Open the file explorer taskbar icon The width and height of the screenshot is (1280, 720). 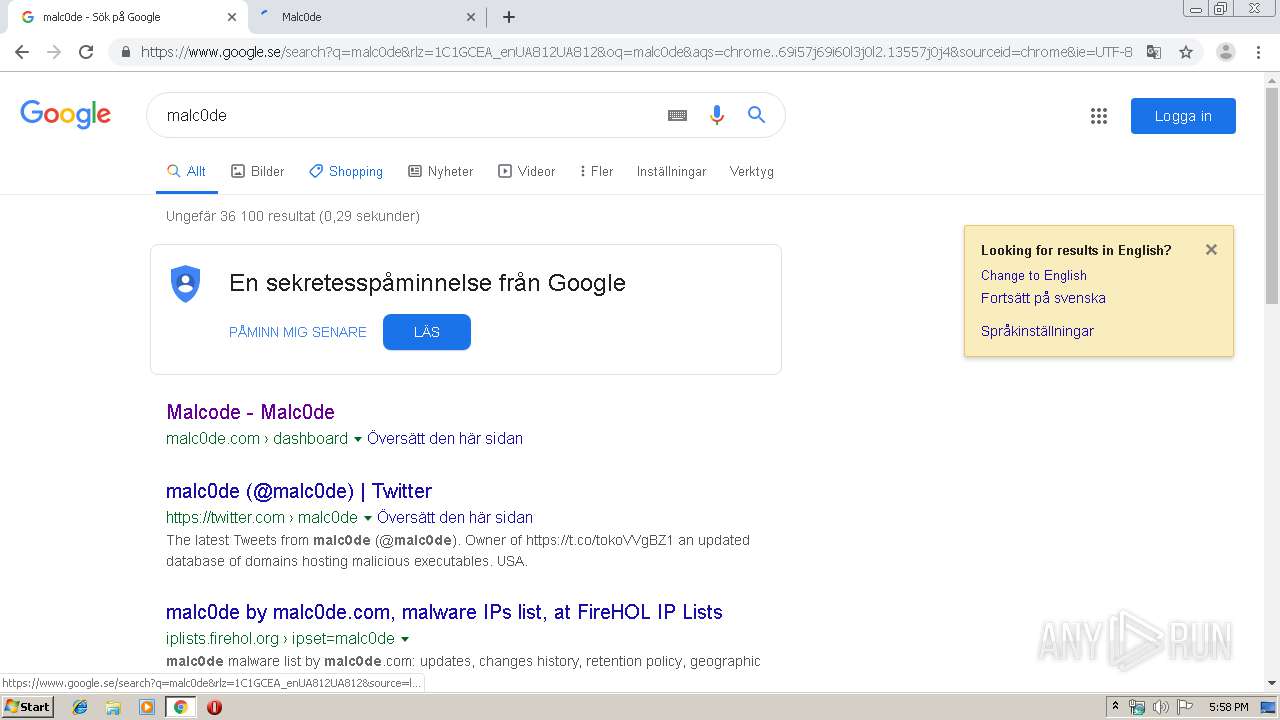click(x=113, y=707)
